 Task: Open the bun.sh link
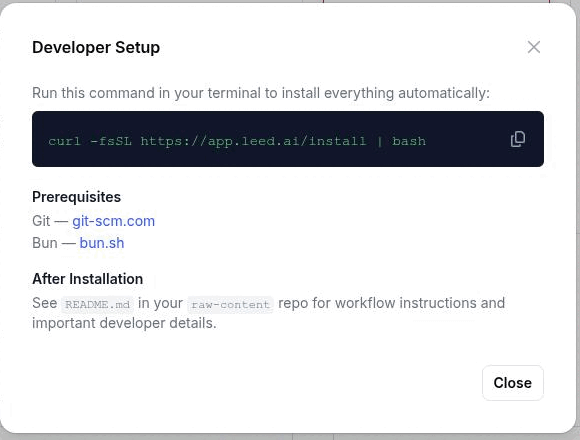pyautogui.click(x=102, y=243)
